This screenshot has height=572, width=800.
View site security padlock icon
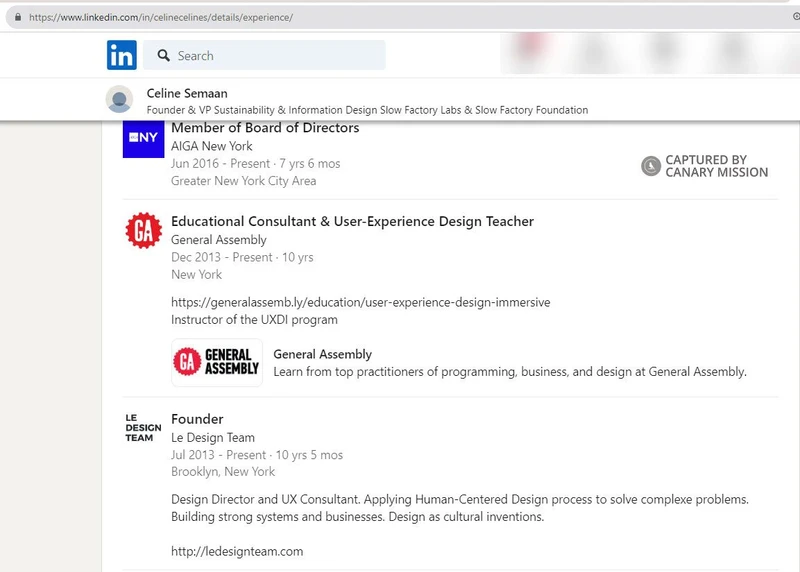pyautogui.click(x=18, y=17)
